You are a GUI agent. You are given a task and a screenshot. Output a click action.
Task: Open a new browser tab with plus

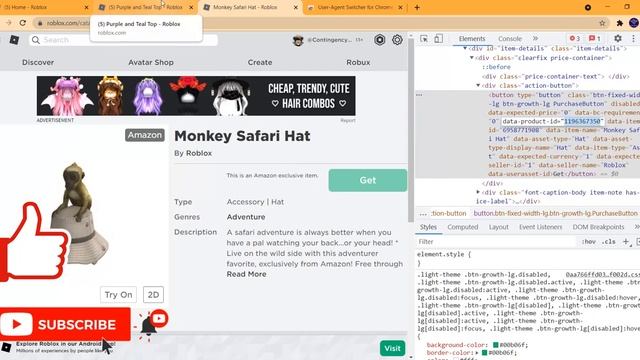coord(417,7)
